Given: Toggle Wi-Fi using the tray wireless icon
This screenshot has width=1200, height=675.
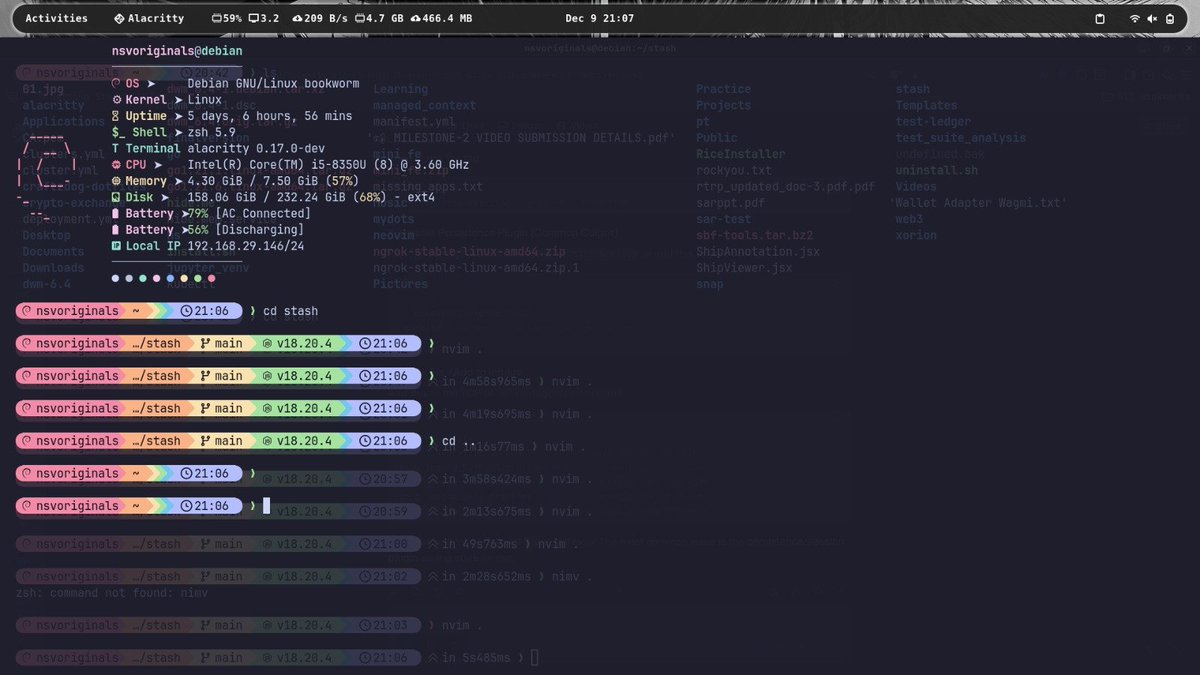Looking at the screenshot, I should pos(1134,17).
